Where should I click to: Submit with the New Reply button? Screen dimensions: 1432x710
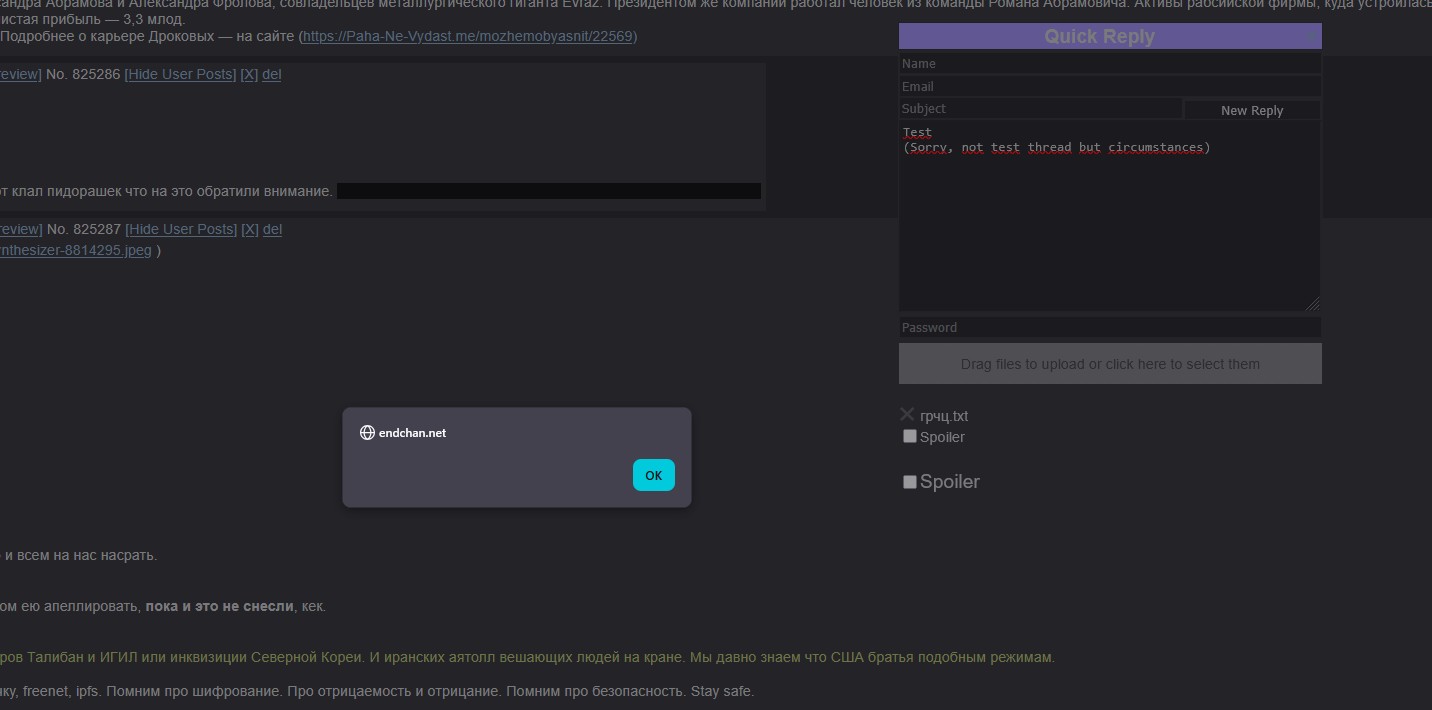(x=1251, y=110)
